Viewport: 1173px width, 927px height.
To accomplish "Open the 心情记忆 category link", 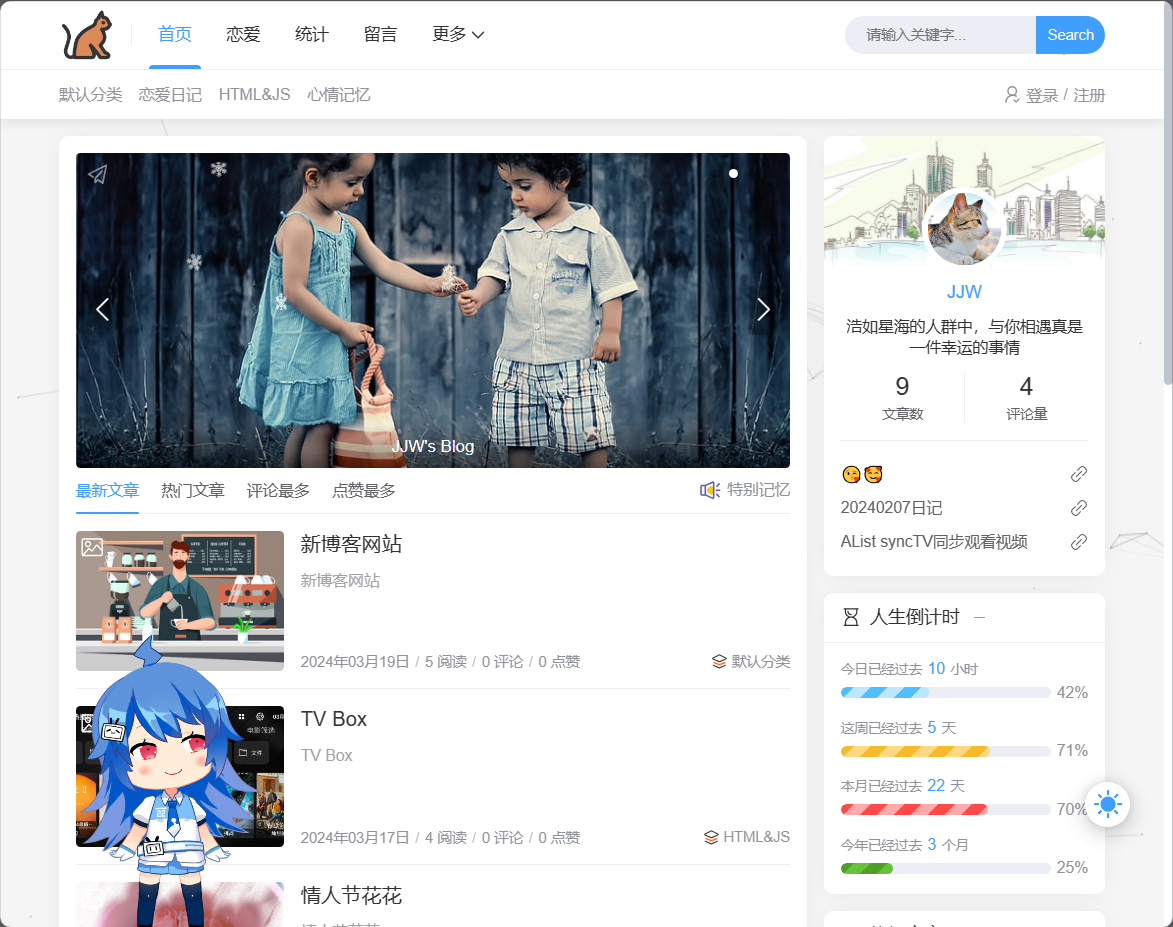I will 339,95.
